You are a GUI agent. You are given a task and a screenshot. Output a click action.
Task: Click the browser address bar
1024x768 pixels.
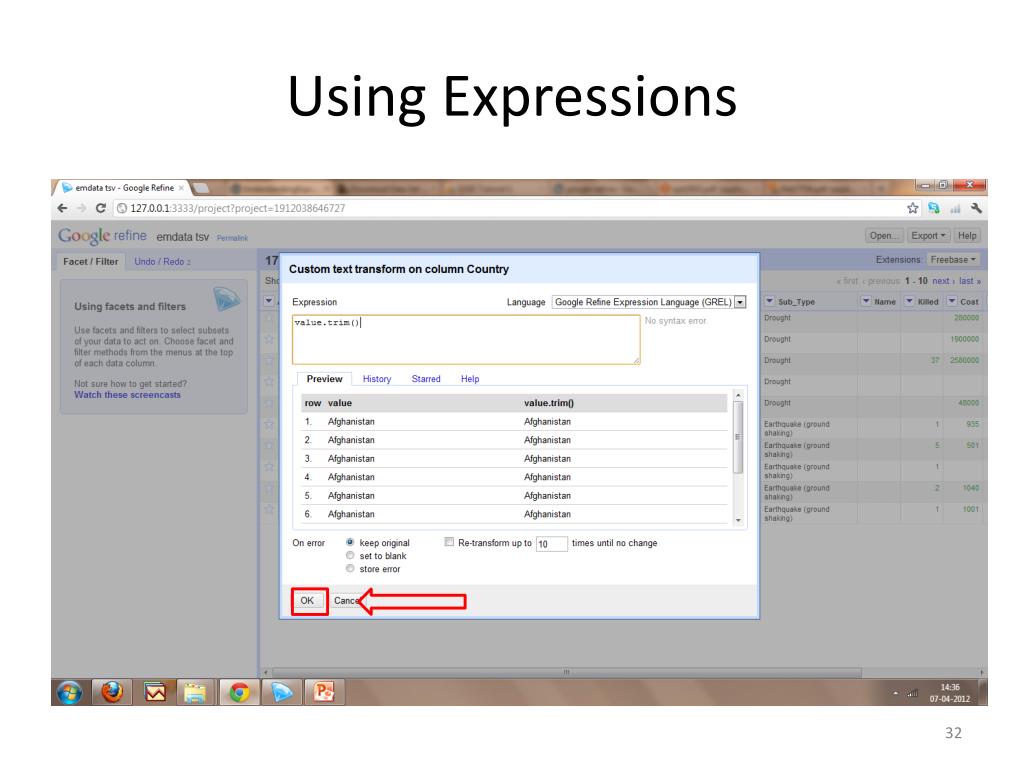point(508,208)
